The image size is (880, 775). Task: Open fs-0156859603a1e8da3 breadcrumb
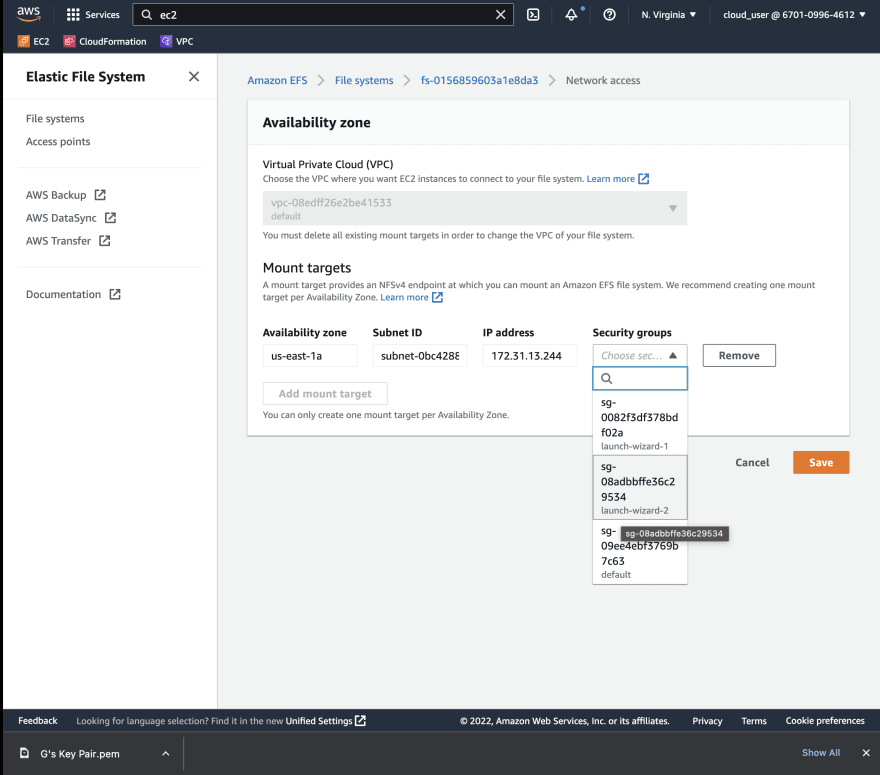click(x=479, y=80)
